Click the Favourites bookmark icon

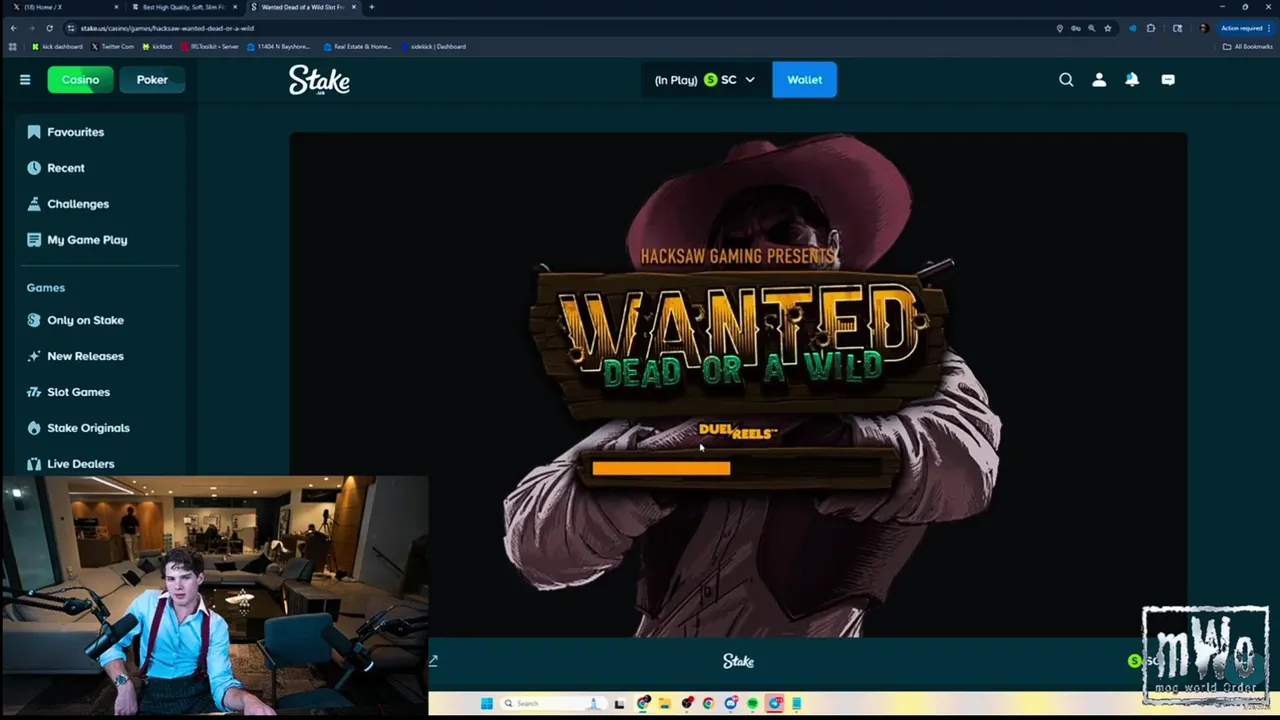(34, 132)
